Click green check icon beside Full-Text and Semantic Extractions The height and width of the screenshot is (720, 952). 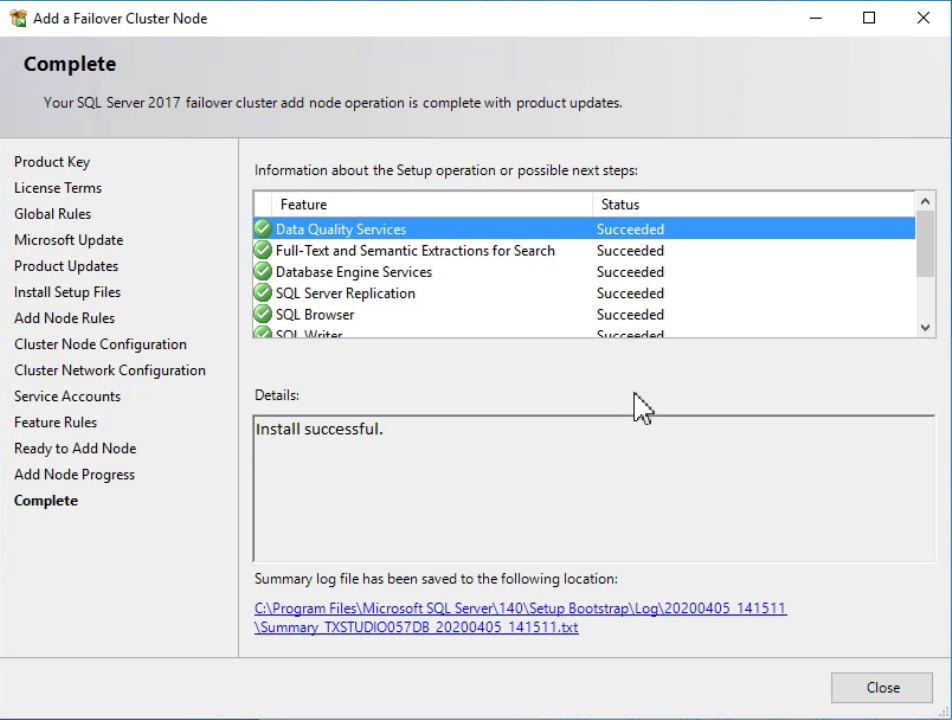tap(263, 250)
